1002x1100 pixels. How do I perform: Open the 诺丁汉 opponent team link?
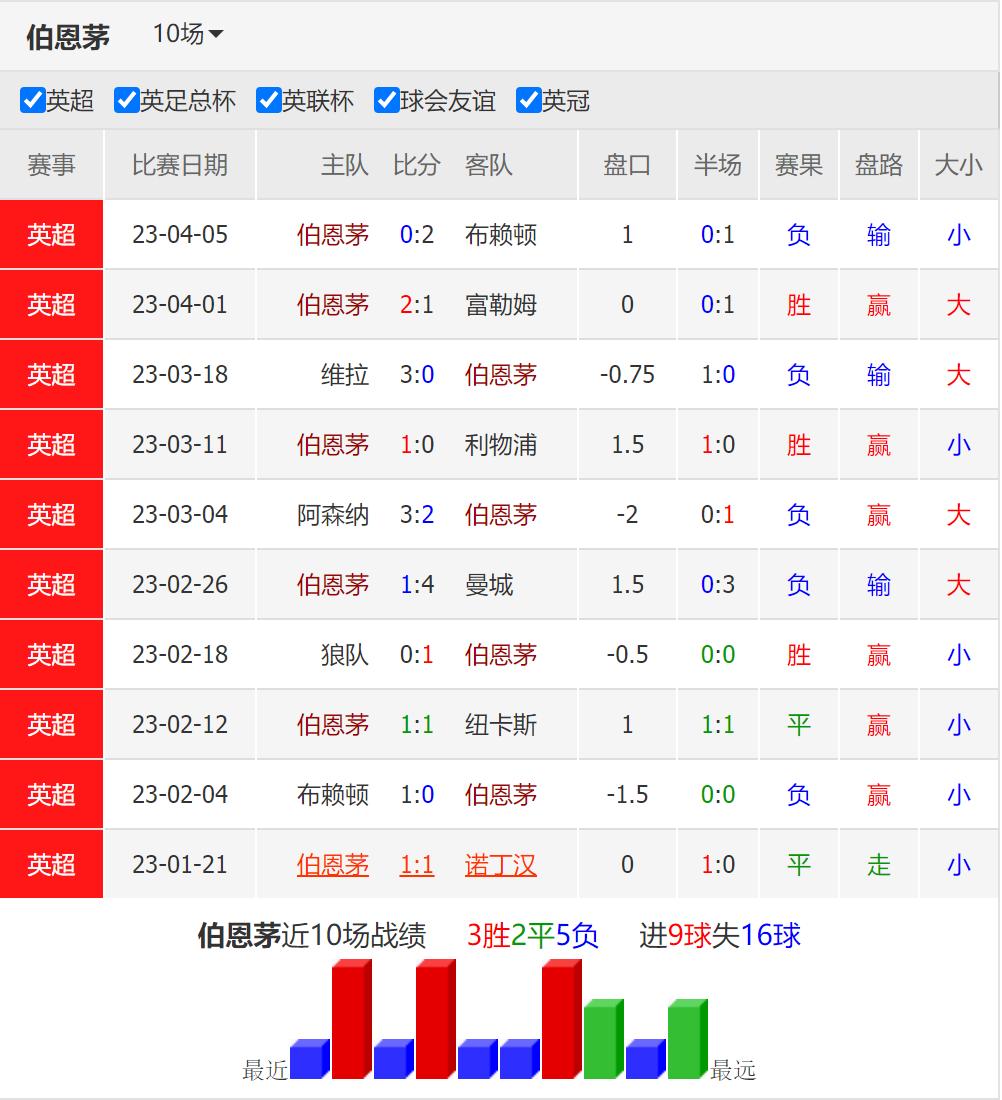(500, 864)
